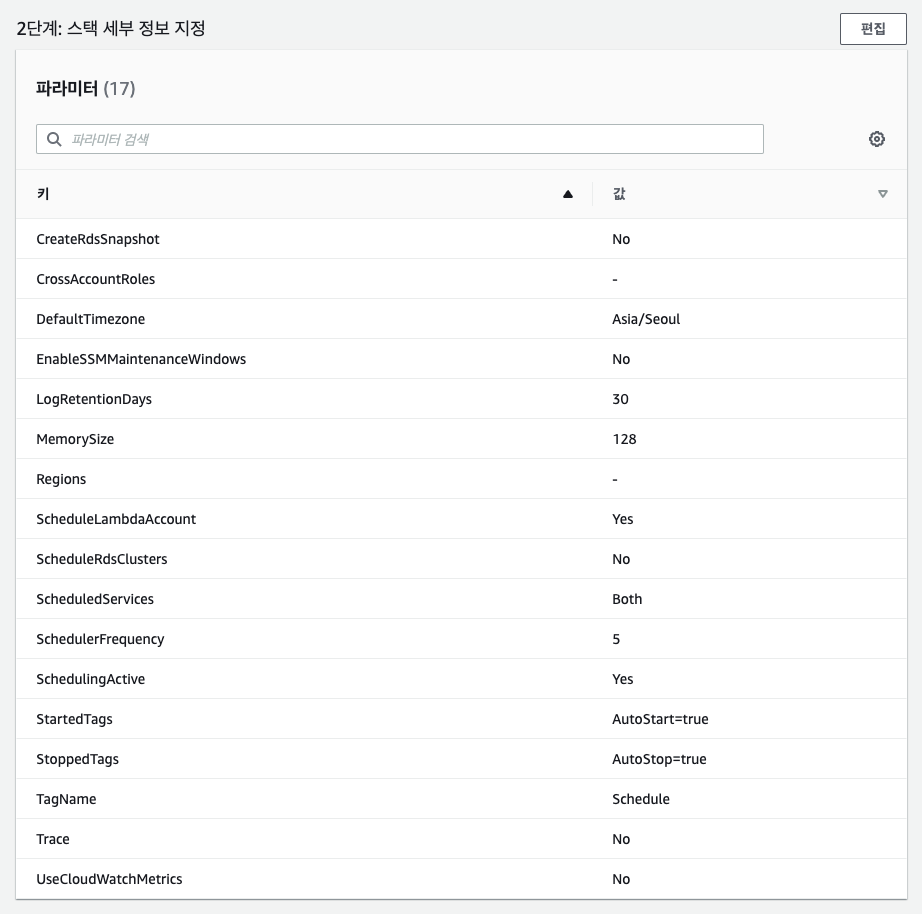Select the DefaultTimezone key
Screen dimensions: 922x914
click(91, 319)
